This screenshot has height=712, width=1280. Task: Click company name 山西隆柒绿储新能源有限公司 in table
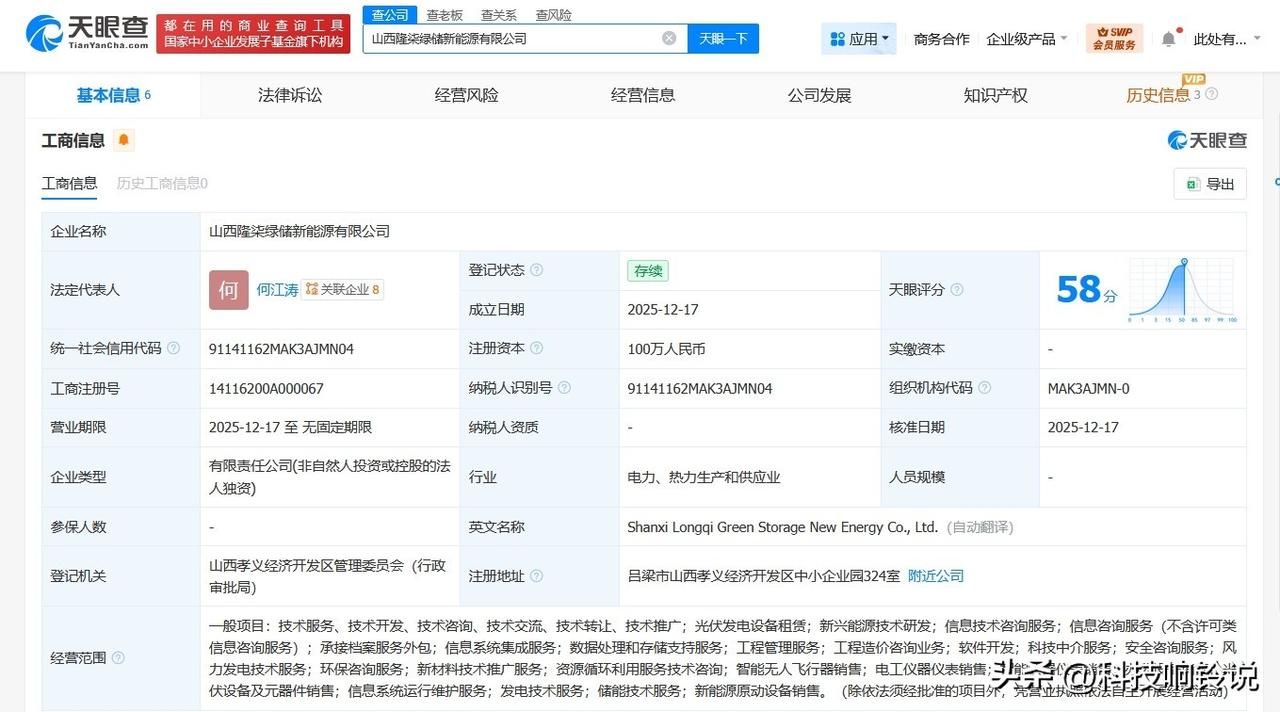[x=299, y=231]
